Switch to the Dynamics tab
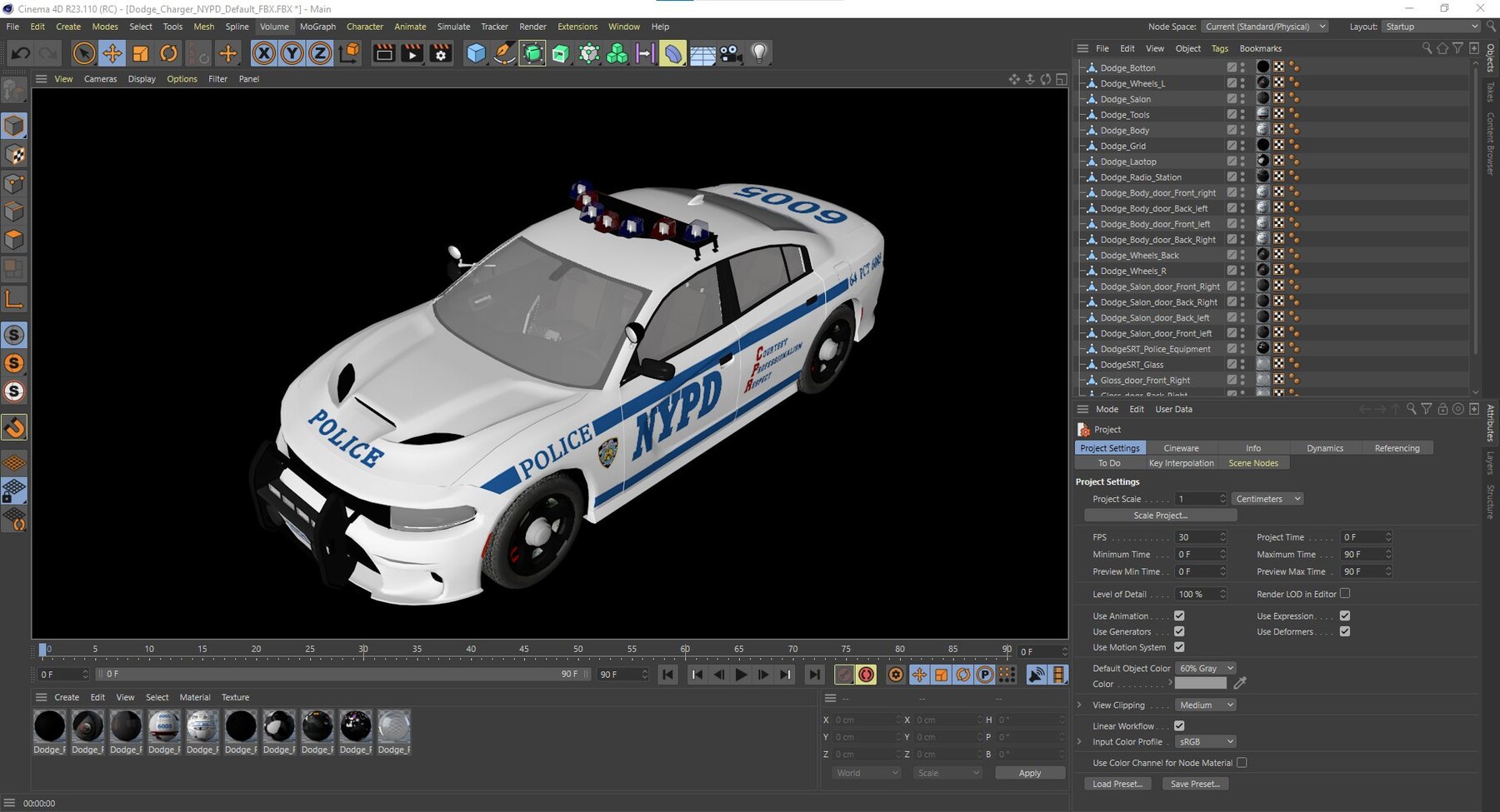The width and height of the screenshot is (1500, 812). 1324,447
